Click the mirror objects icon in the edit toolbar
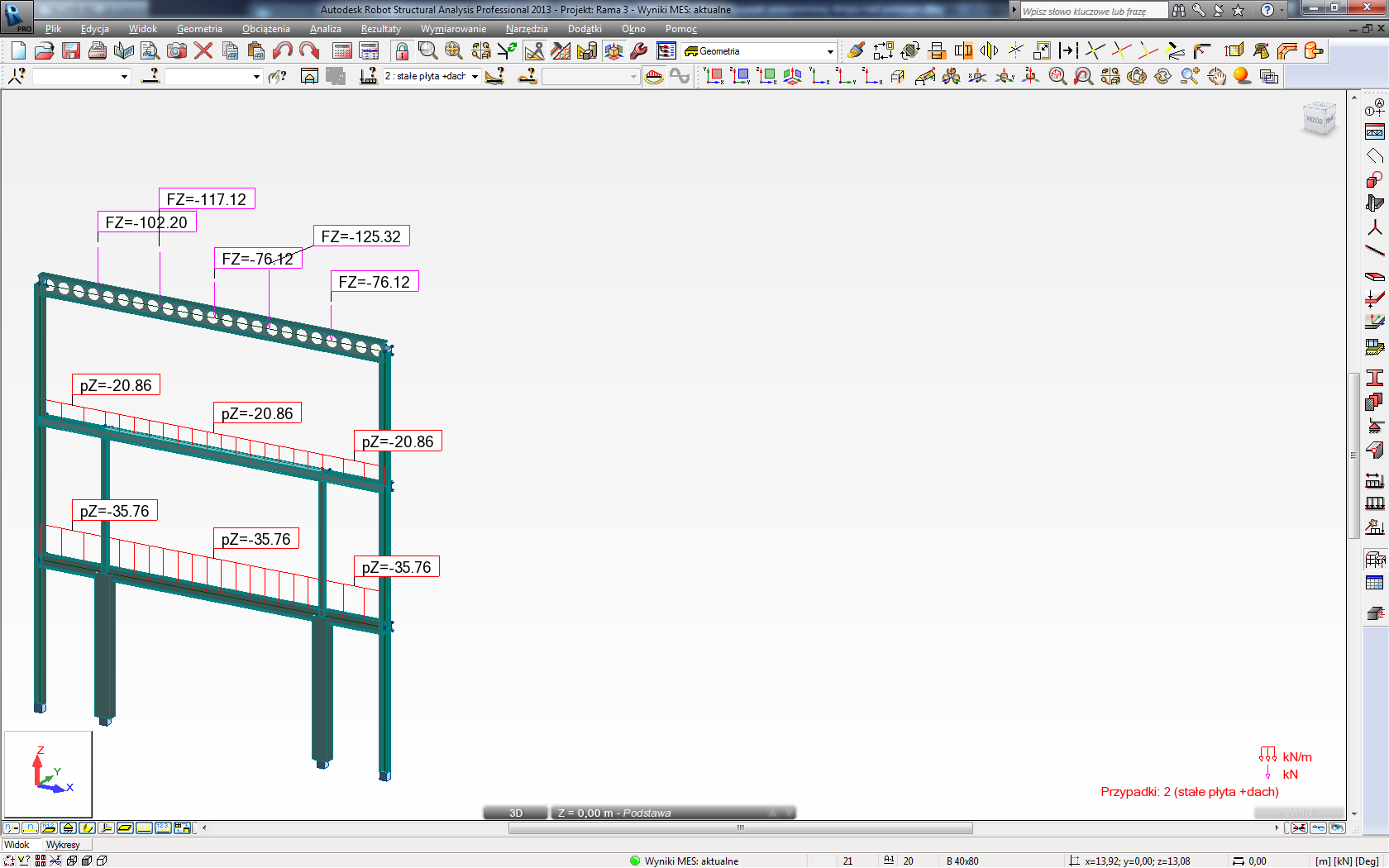 click(990, 50)
